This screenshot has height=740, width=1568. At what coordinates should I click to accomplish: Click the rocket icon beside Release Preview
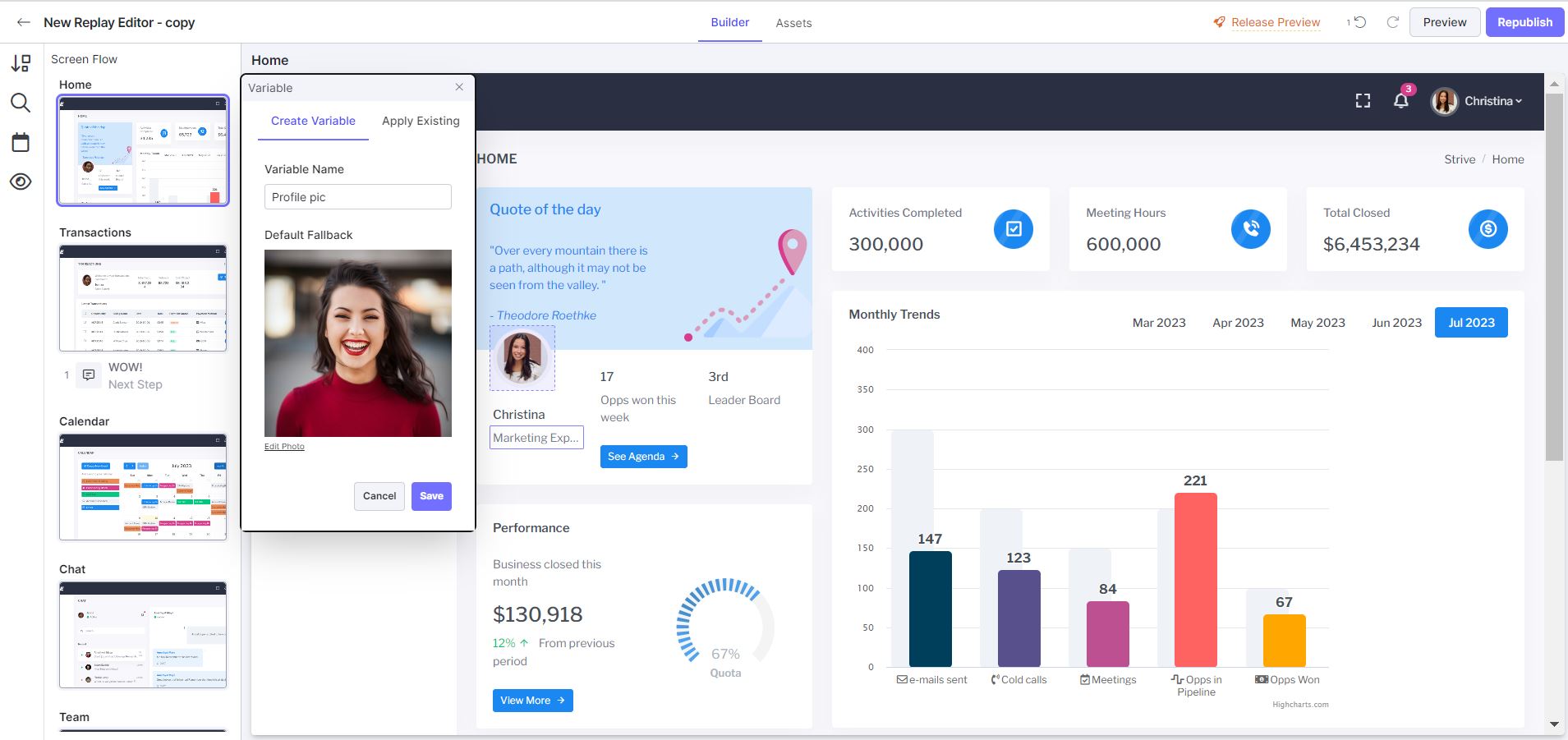[1220, 22]
